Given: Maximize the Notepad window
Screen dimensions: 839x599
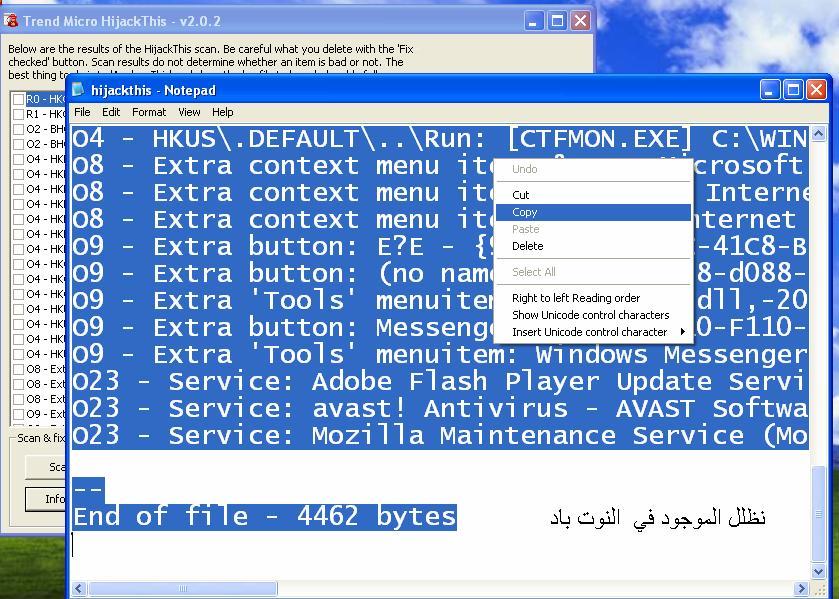Looking at the screenshot, I should (793, 90).
